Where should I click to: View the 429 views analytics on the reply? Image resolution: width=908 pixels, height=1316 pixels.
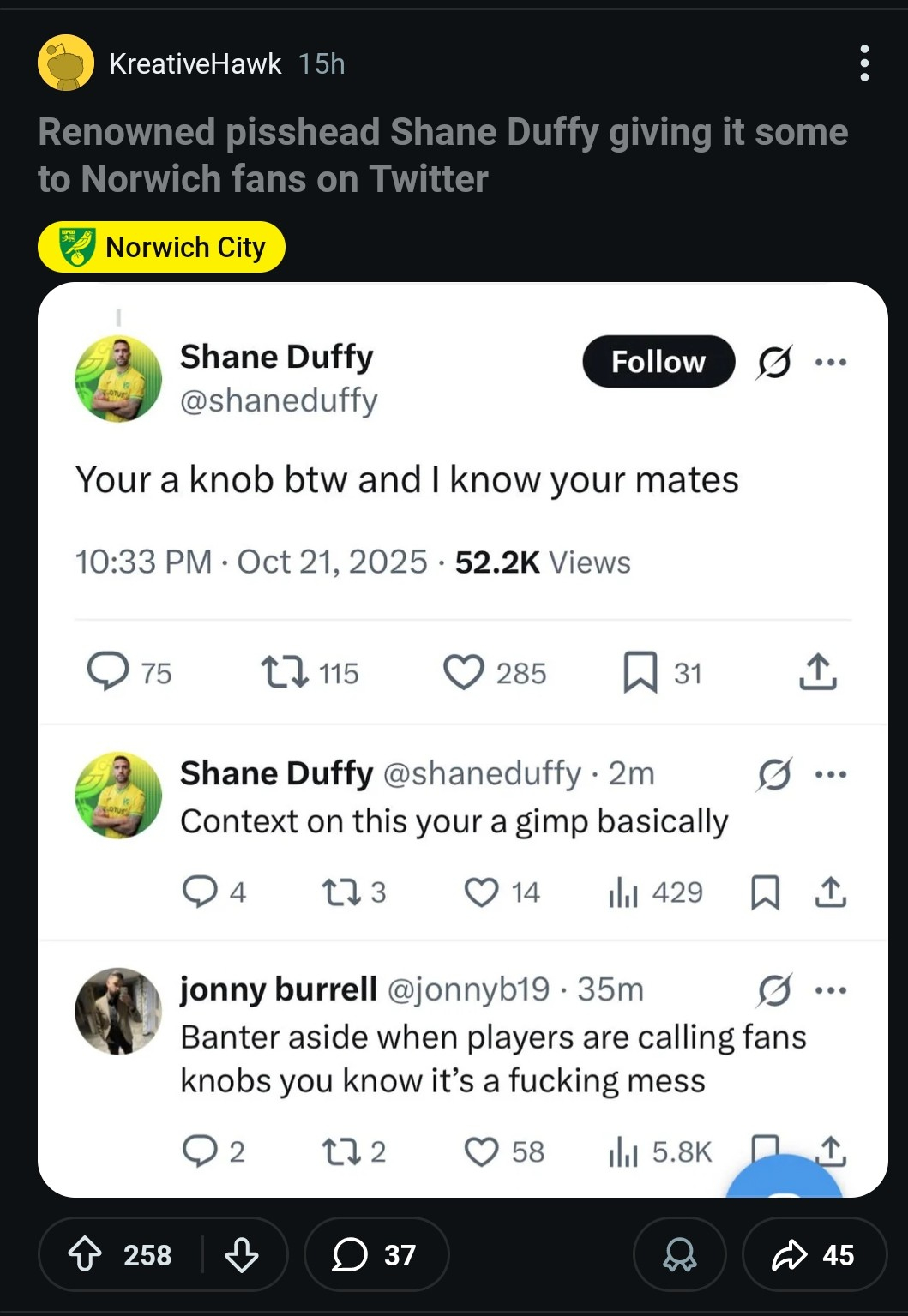tap(656, 892)
